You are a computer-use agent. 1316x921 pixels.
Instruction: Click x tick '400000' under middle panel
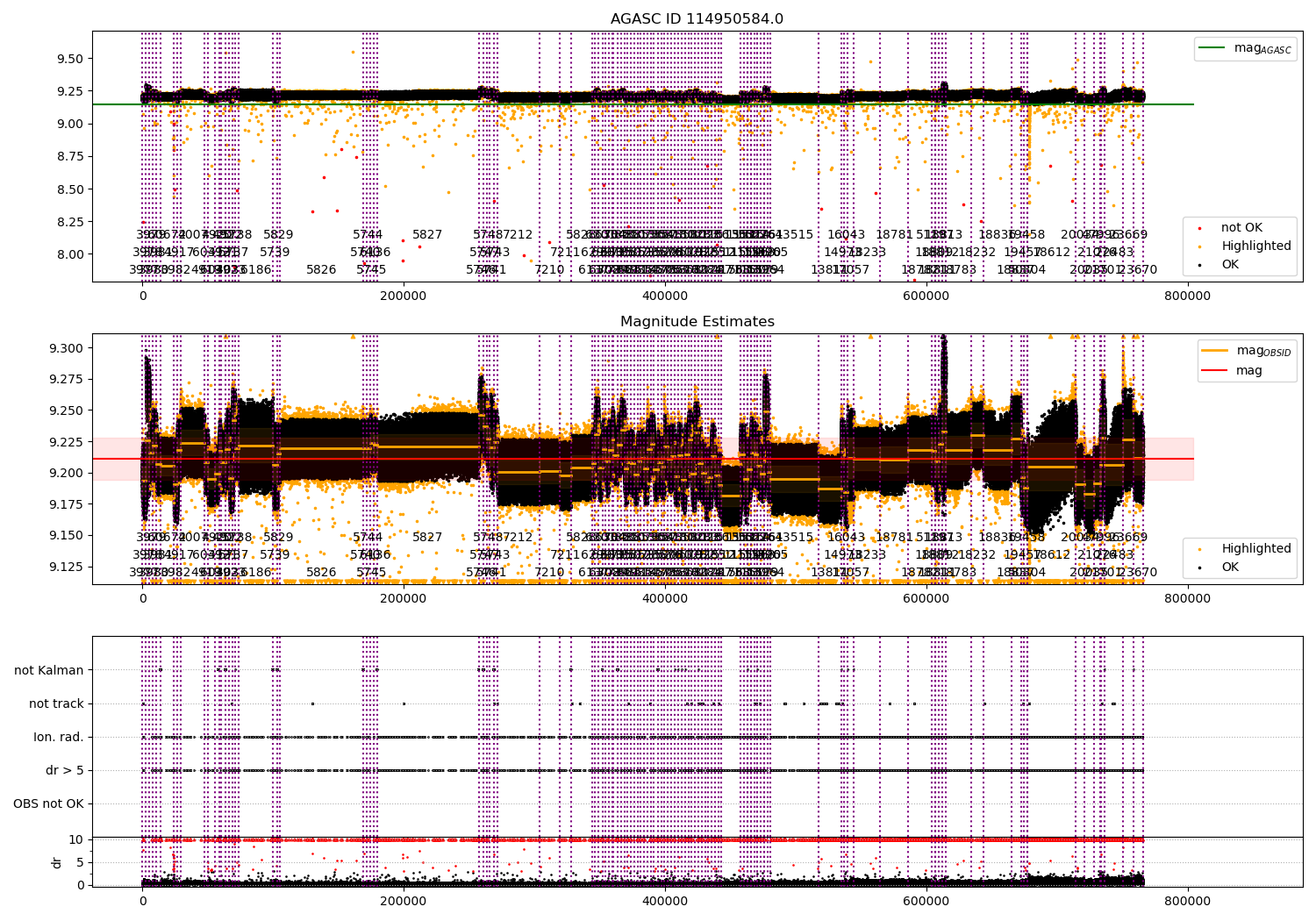tap(665, 599)
